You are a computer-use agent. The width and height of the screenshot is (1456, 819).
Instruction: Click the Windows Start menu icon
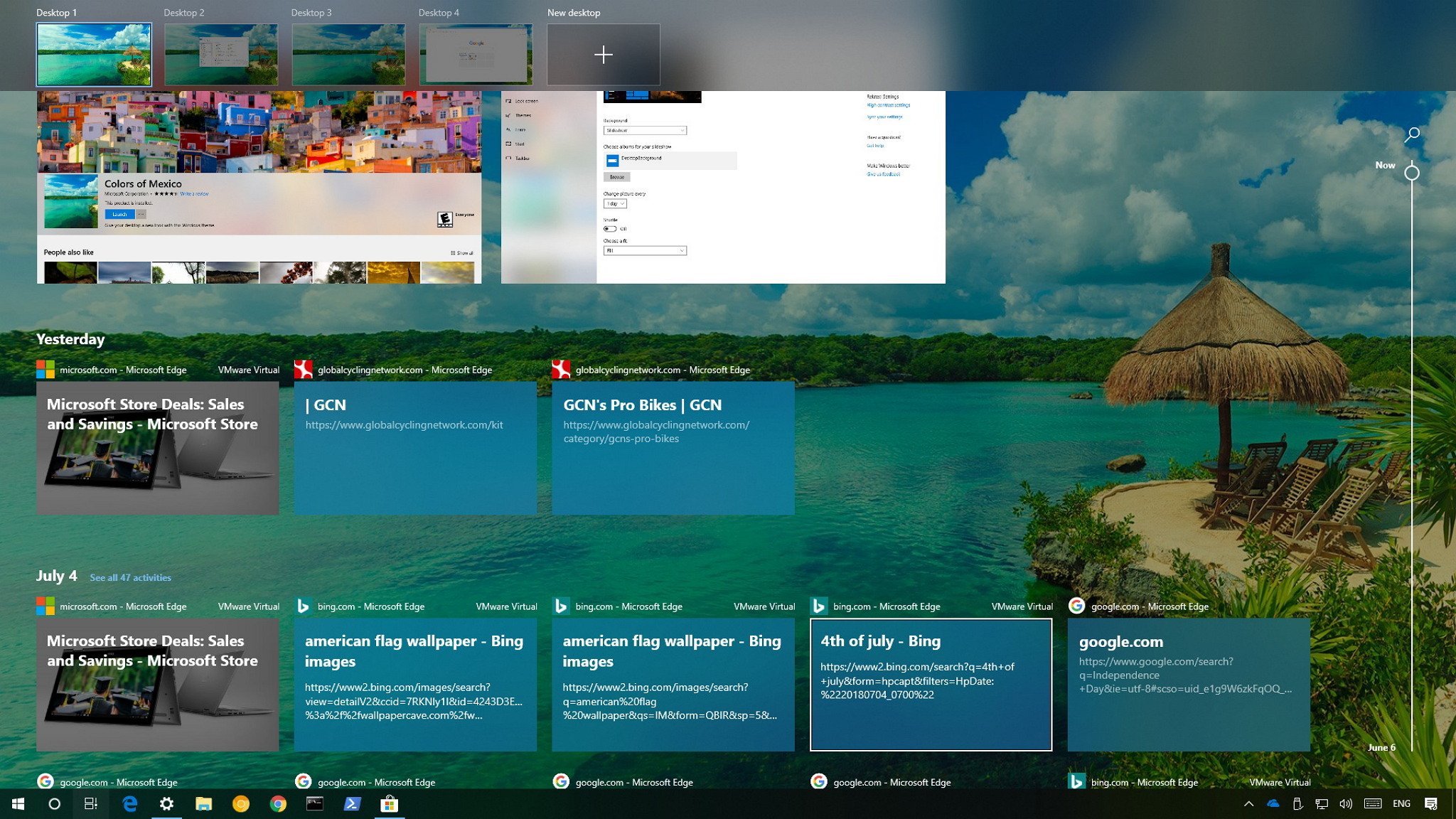coord(17,804)
